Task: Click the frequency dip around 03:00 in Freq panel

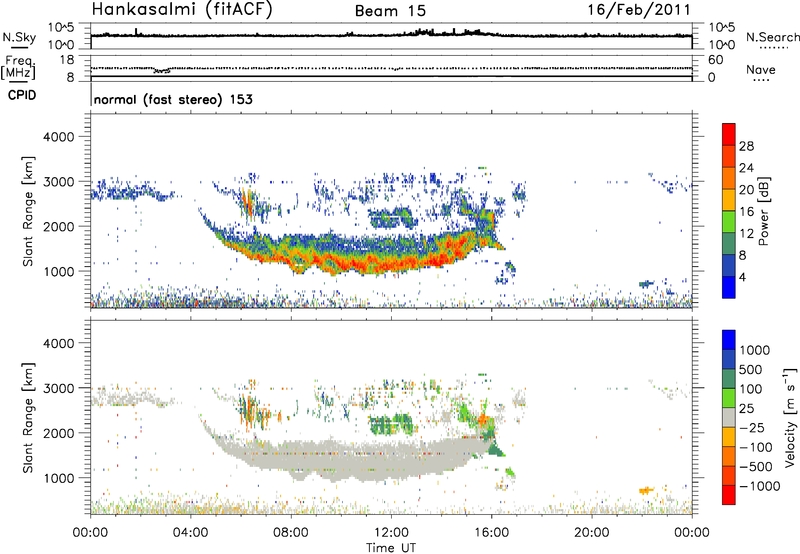Action: 162,70
